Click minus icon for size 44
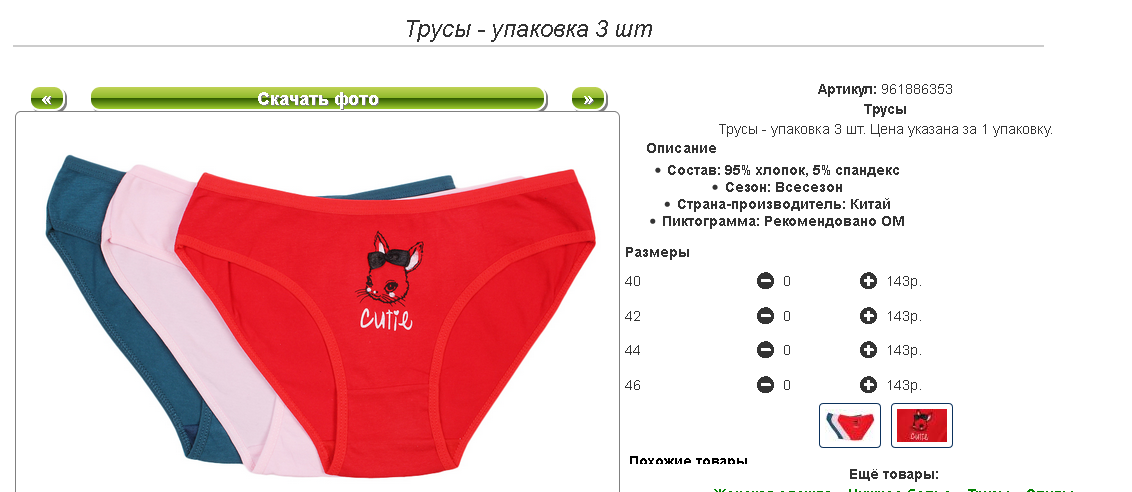1132x492 pixels. pos(765,350)
